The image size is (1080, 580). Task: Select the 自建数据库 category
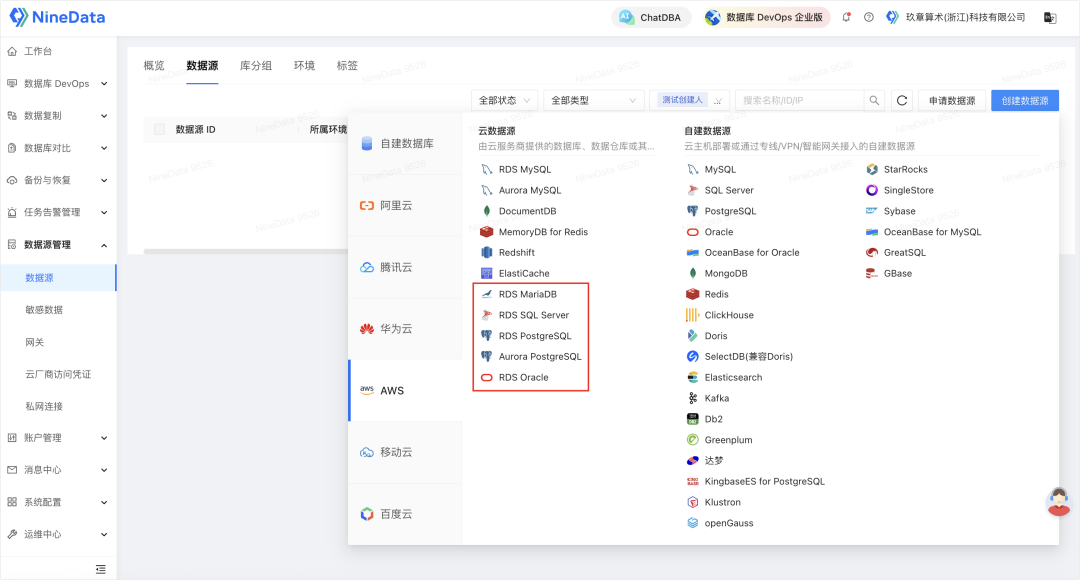click(x=405, y=143)
